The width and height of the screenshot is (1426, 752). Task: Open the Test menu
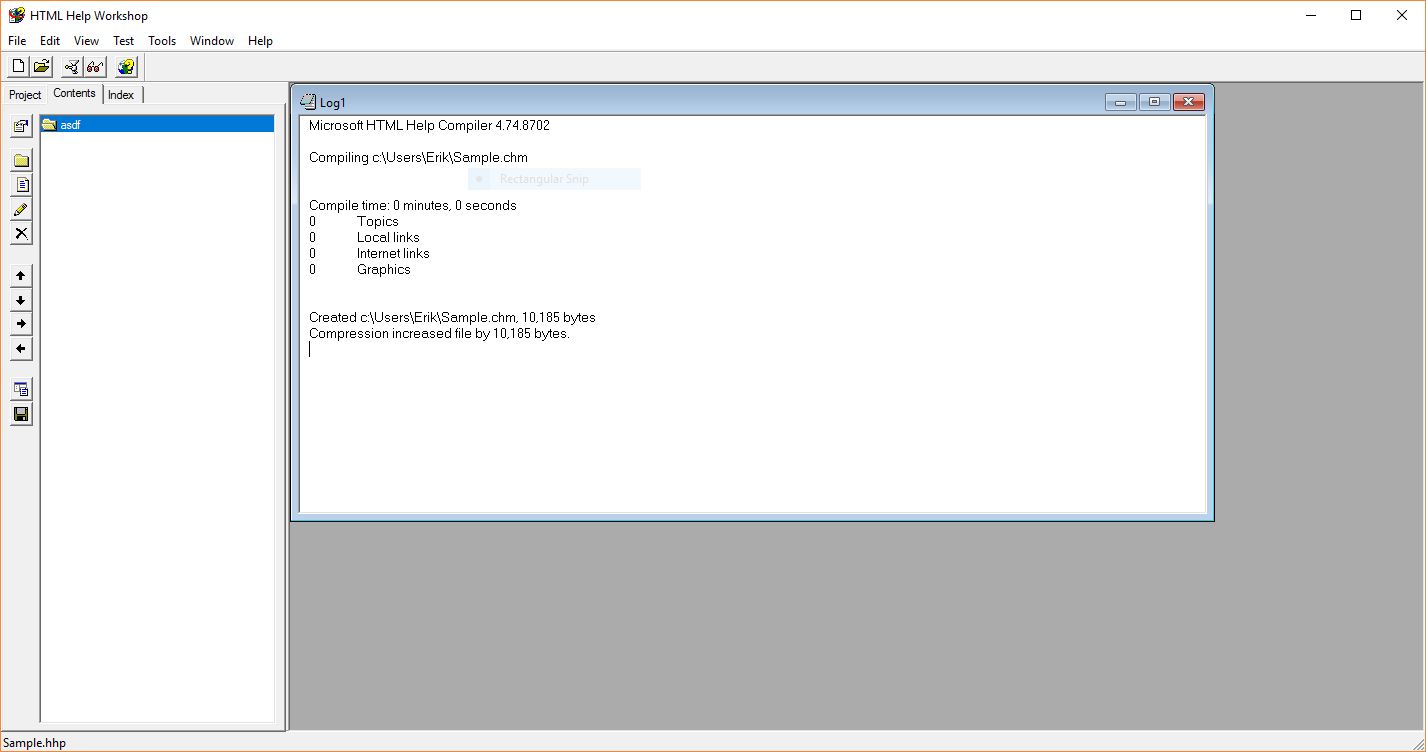[x=123, y=41]
